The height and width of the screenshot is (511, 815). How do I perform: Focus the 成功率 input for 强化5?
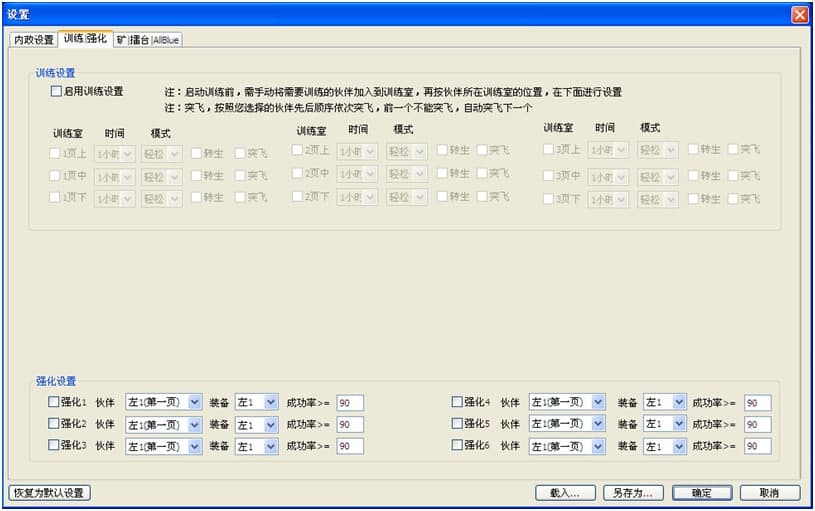[x=757, y=424]
